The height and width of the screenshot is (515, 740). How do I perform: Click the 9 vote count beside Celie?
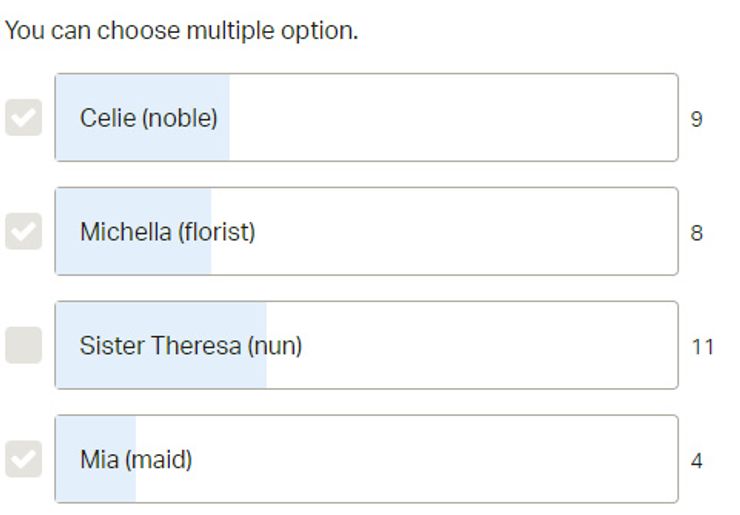click(696, 119)
